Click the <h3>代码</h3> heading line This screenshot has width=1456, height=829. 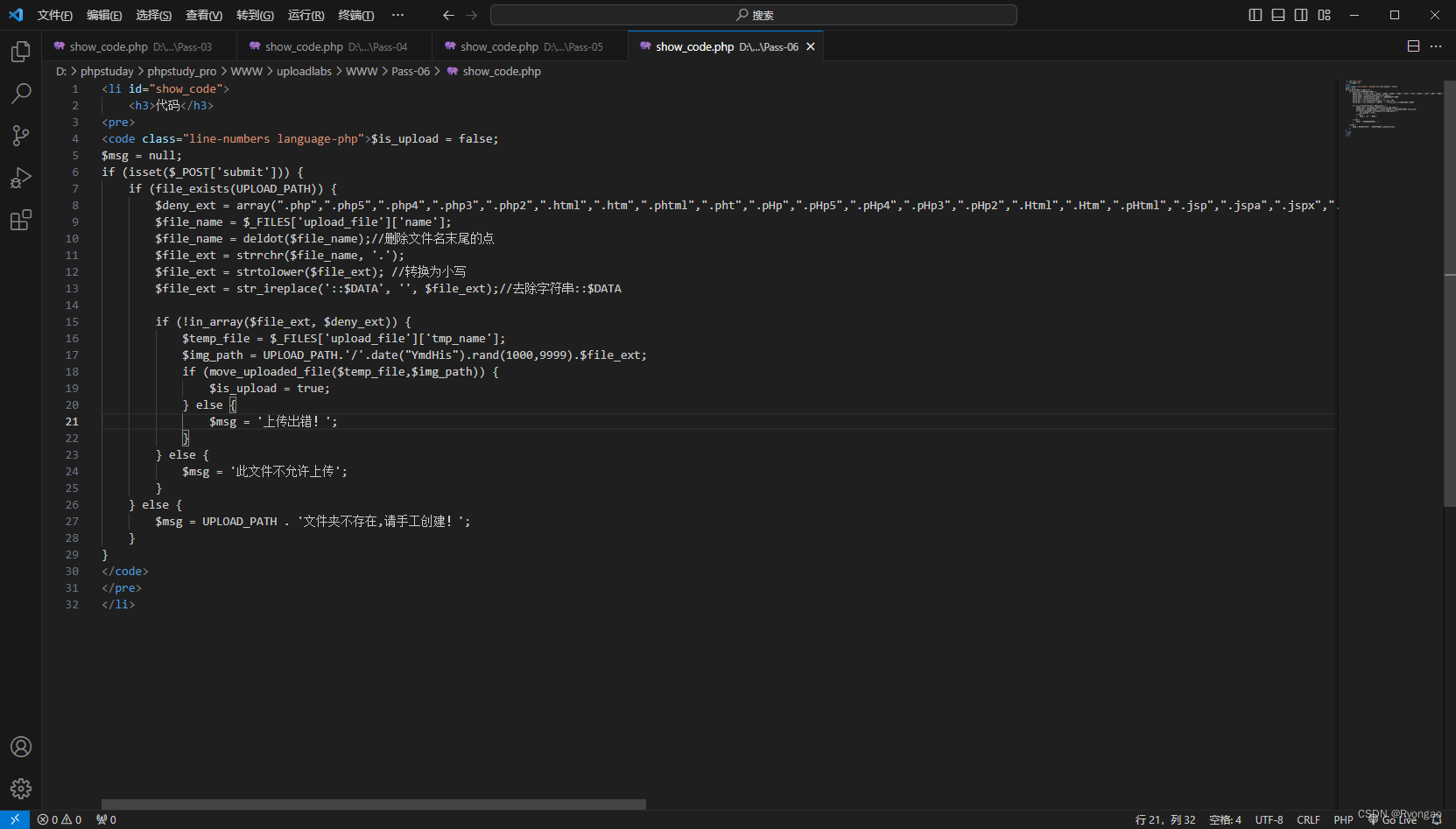[171, 105]
